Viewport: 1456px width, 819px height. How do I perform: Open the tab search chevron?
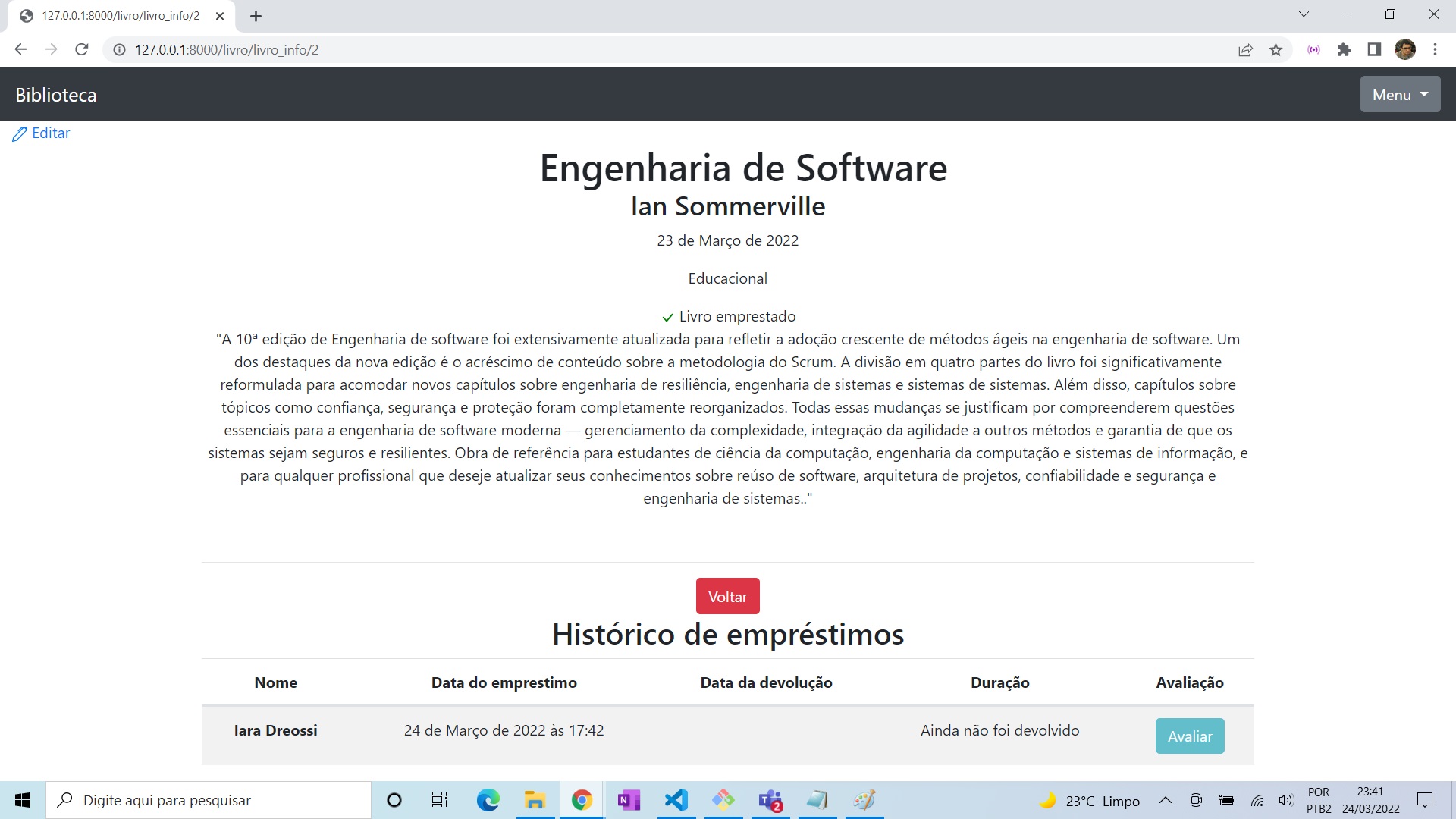[x=1305, y=14]
